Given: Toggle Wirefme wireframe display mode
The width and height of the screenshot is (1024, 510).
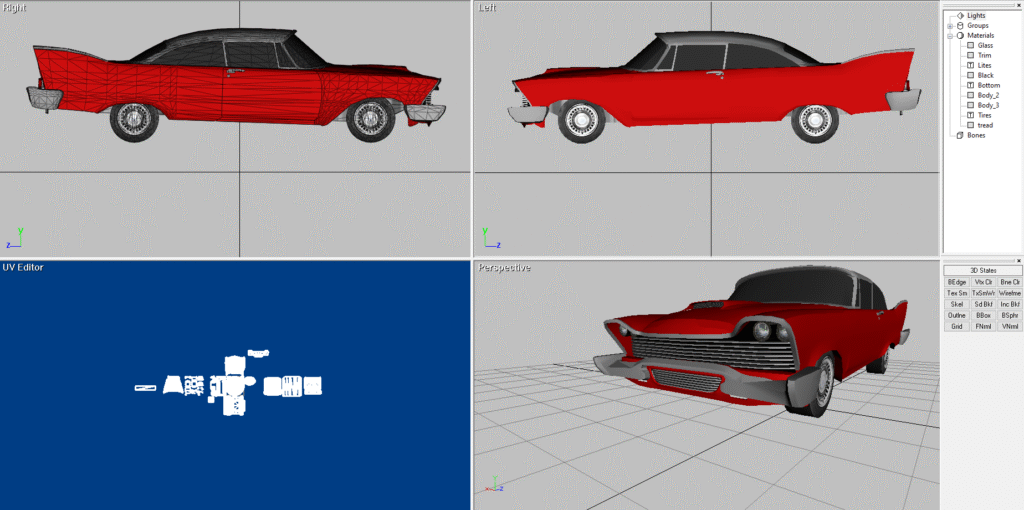Looking at the screenshot, I should point(1010,293).
